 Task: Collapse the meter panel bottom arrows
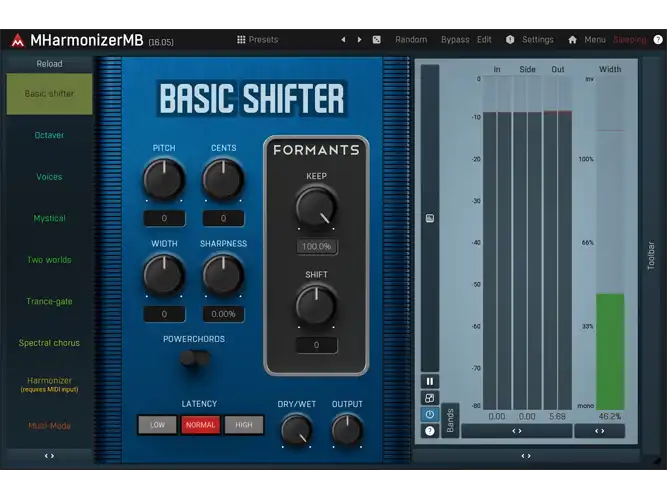tap(526, 456)
